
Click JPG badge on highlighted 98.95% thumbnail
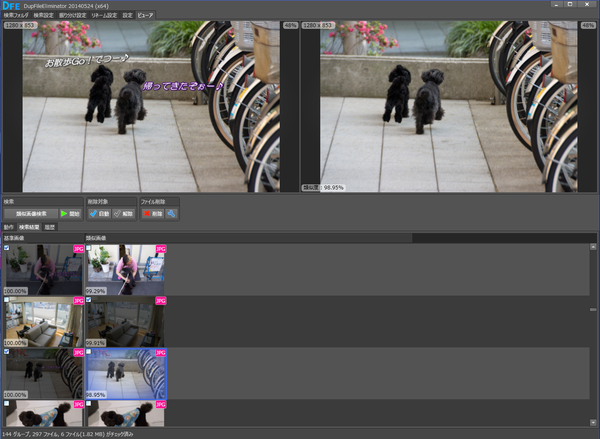click(x=161, y=353)
